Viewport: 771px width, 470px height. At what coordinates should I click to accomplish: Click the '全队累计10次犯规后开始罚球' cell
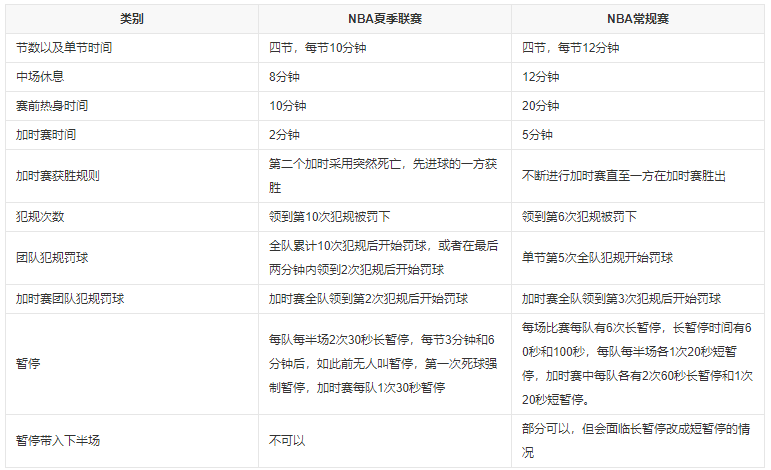click(384, 258)
